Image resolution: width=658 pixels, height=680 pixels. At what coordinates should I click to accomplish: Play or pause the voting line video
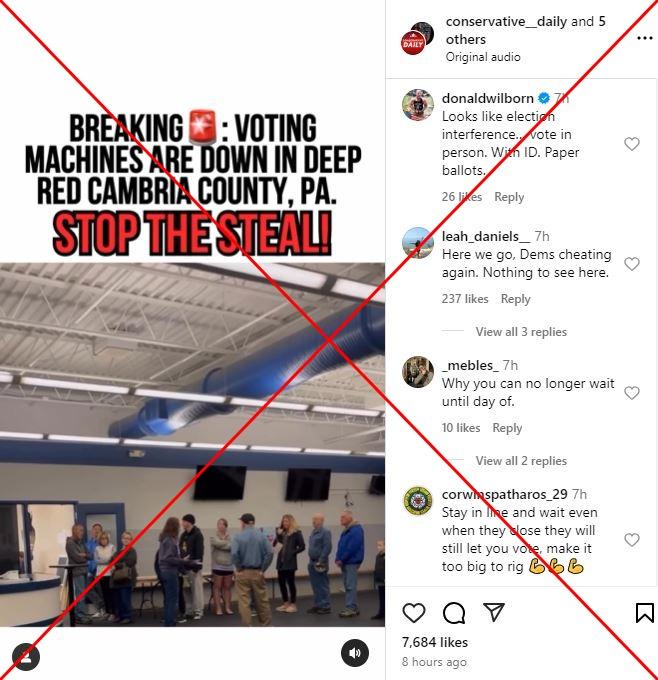(x=192, y=445)
